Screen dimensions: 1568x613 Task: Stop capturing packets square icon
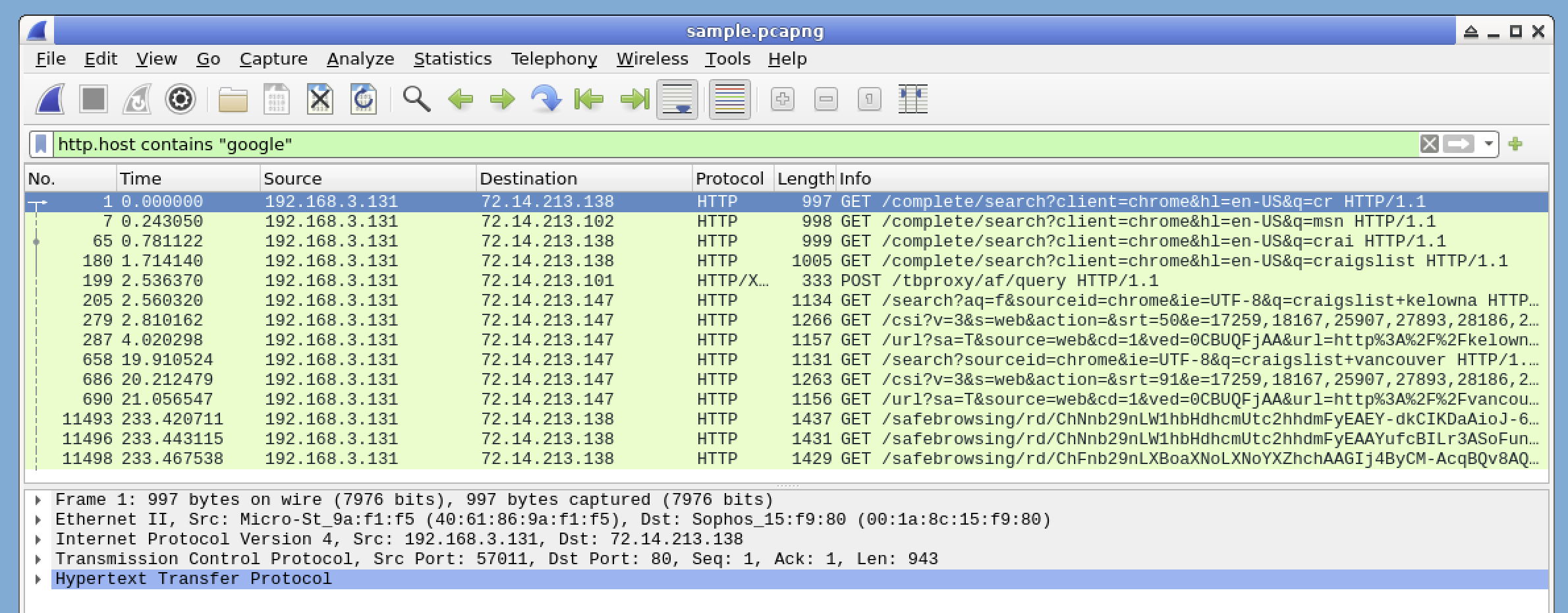click(94, 100)
